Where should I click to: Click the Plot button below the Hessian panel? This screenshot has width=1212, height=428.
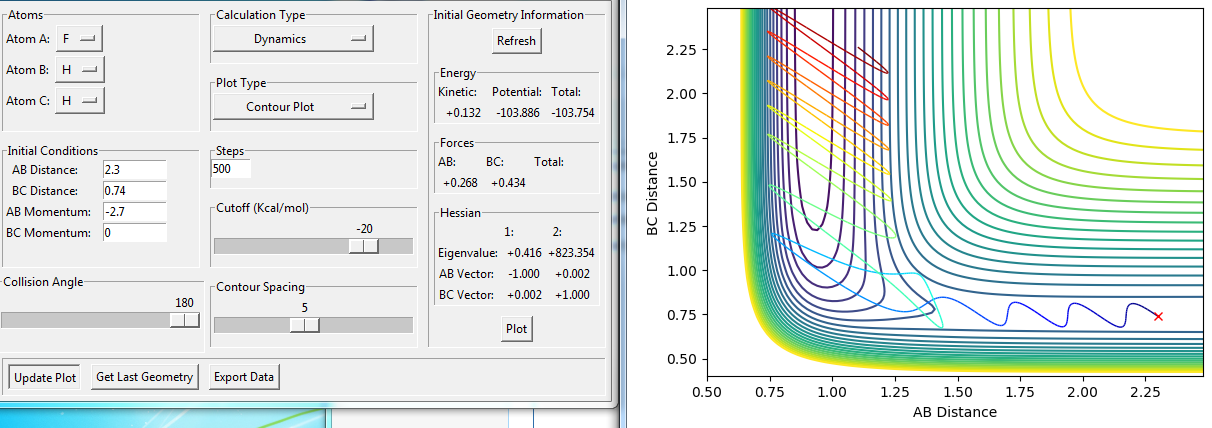pos(517,328)
